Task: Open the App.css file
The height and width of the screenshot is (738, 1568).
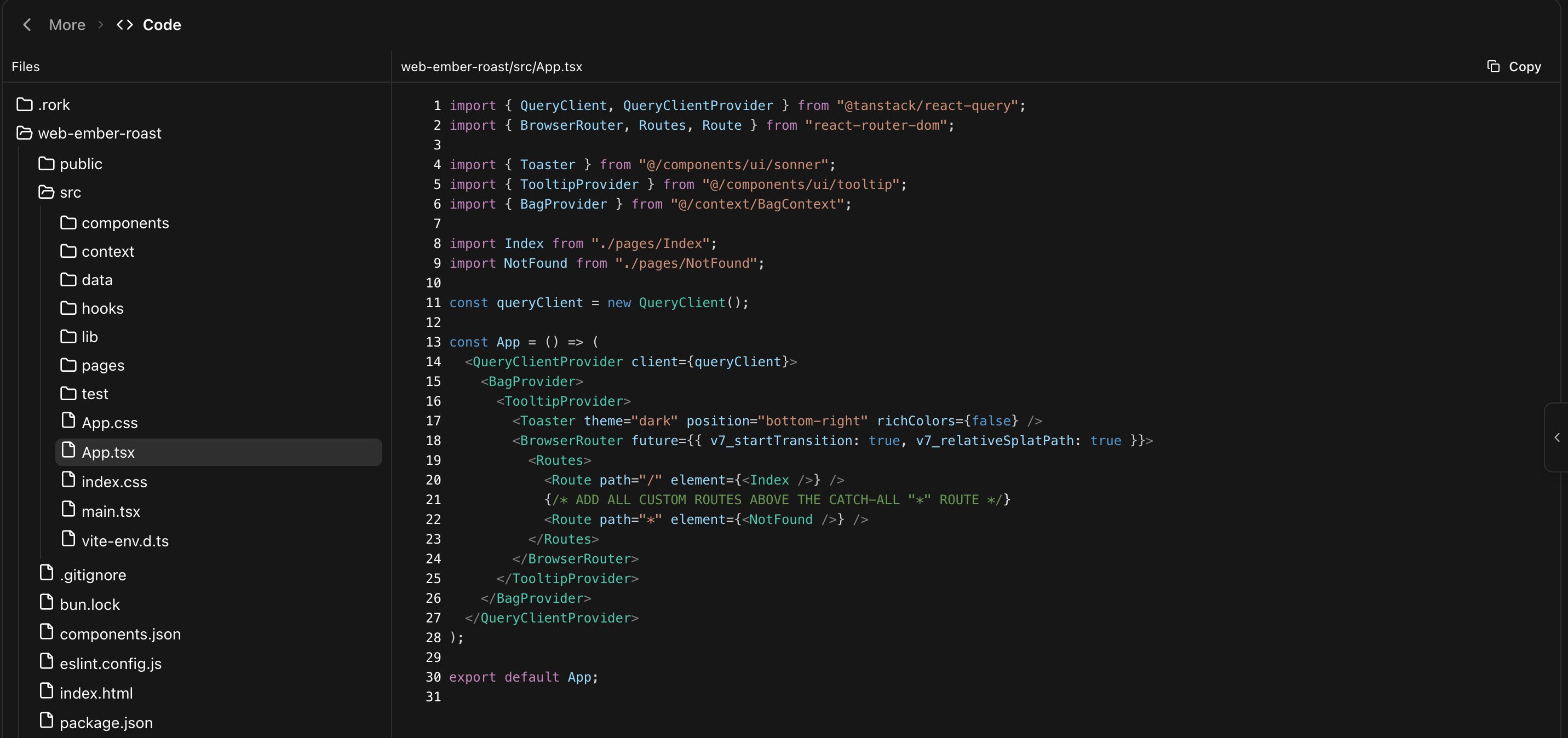Action: [x=99, y=422]
